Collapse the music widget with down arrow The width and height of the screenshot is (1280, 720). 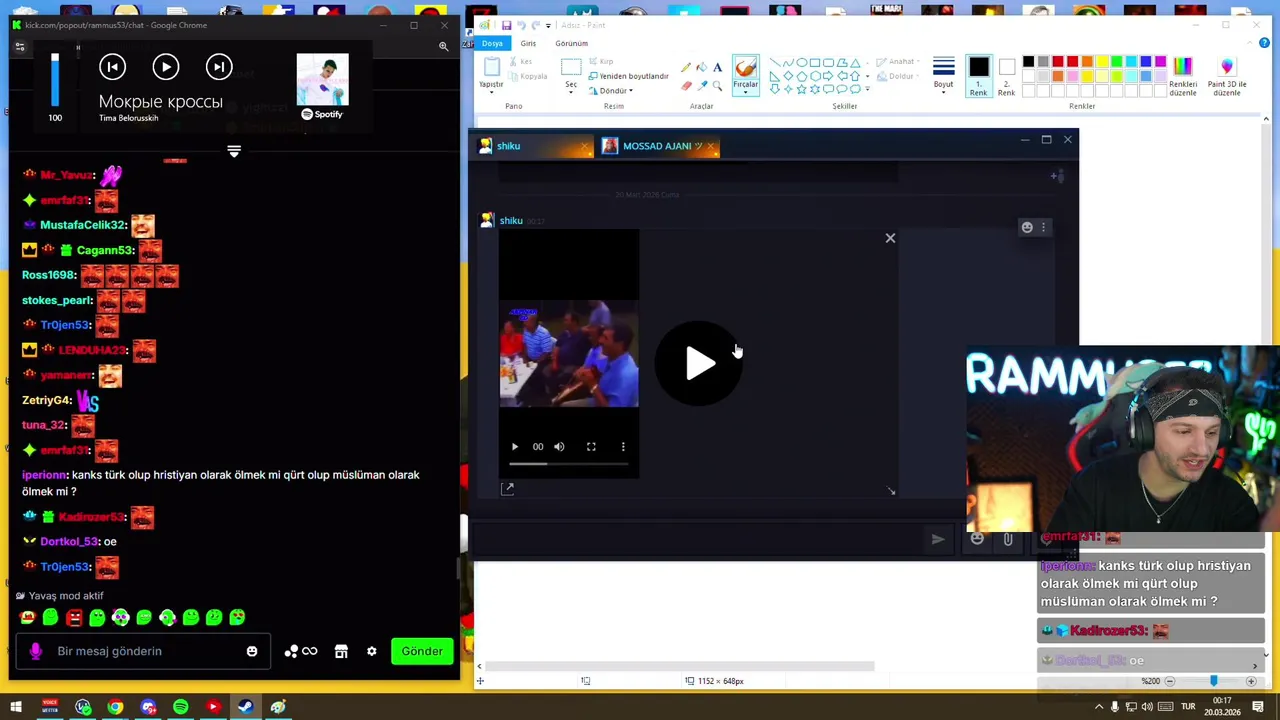(234, 151)
